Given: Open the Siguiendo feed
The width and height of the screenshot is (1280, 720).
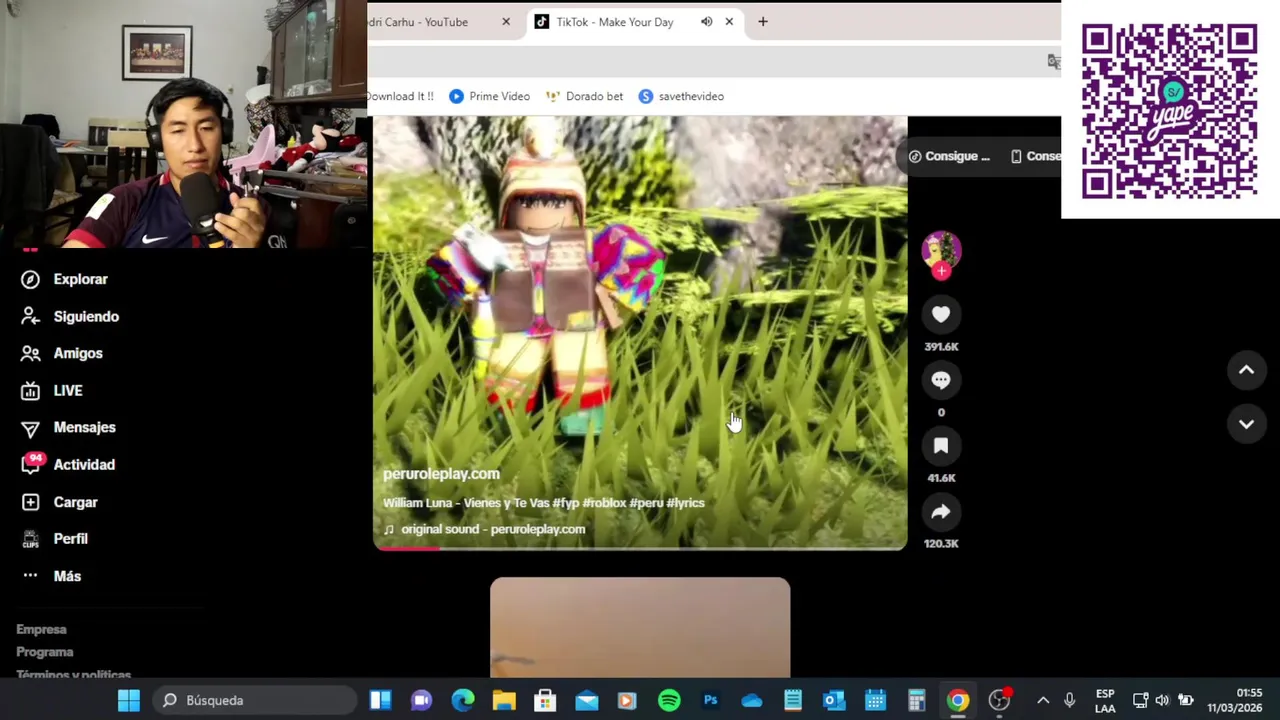Looking at the screenshot, I should [70, 316].
